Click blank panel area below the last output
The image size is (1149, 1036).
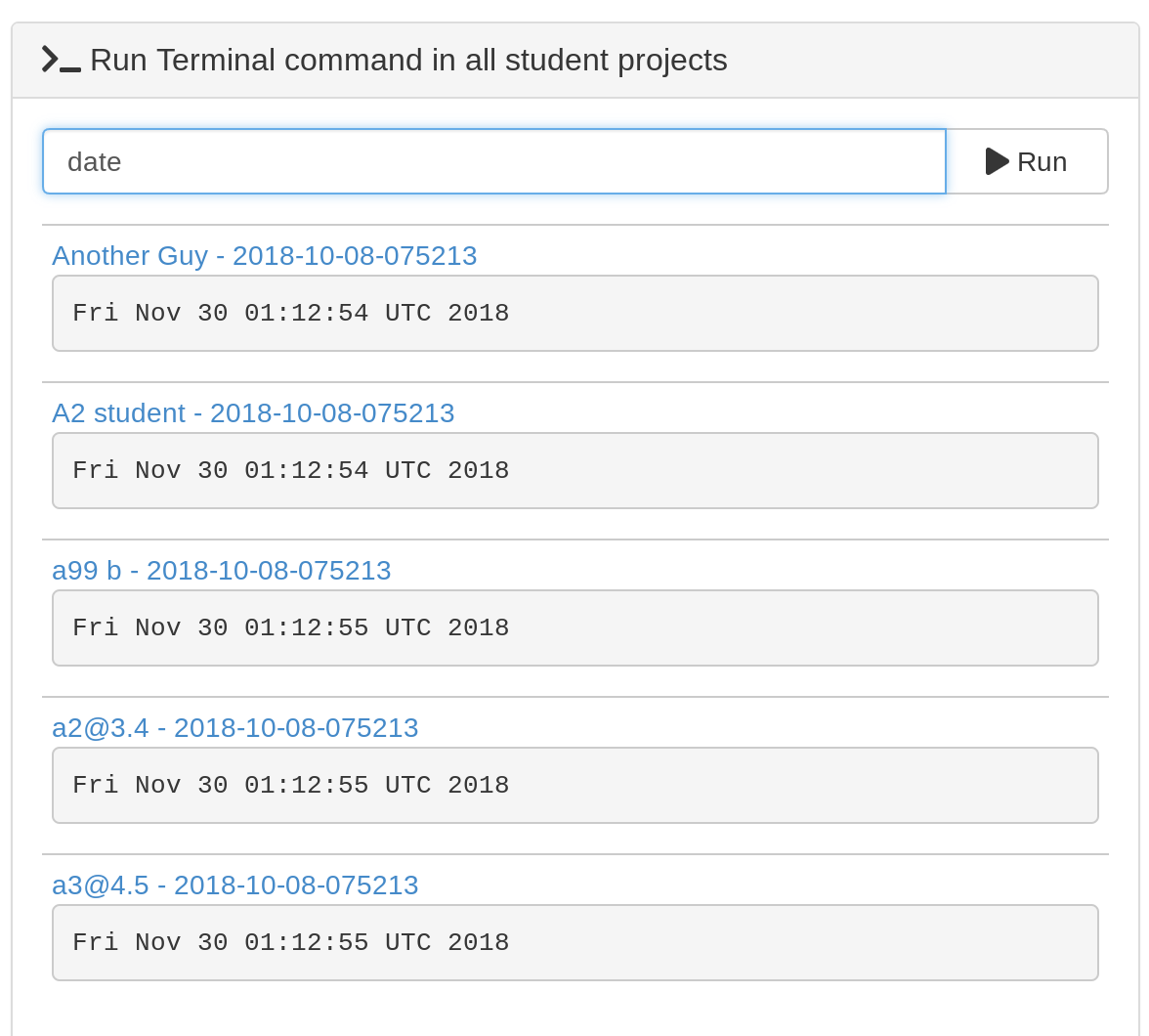(574, 1012)
